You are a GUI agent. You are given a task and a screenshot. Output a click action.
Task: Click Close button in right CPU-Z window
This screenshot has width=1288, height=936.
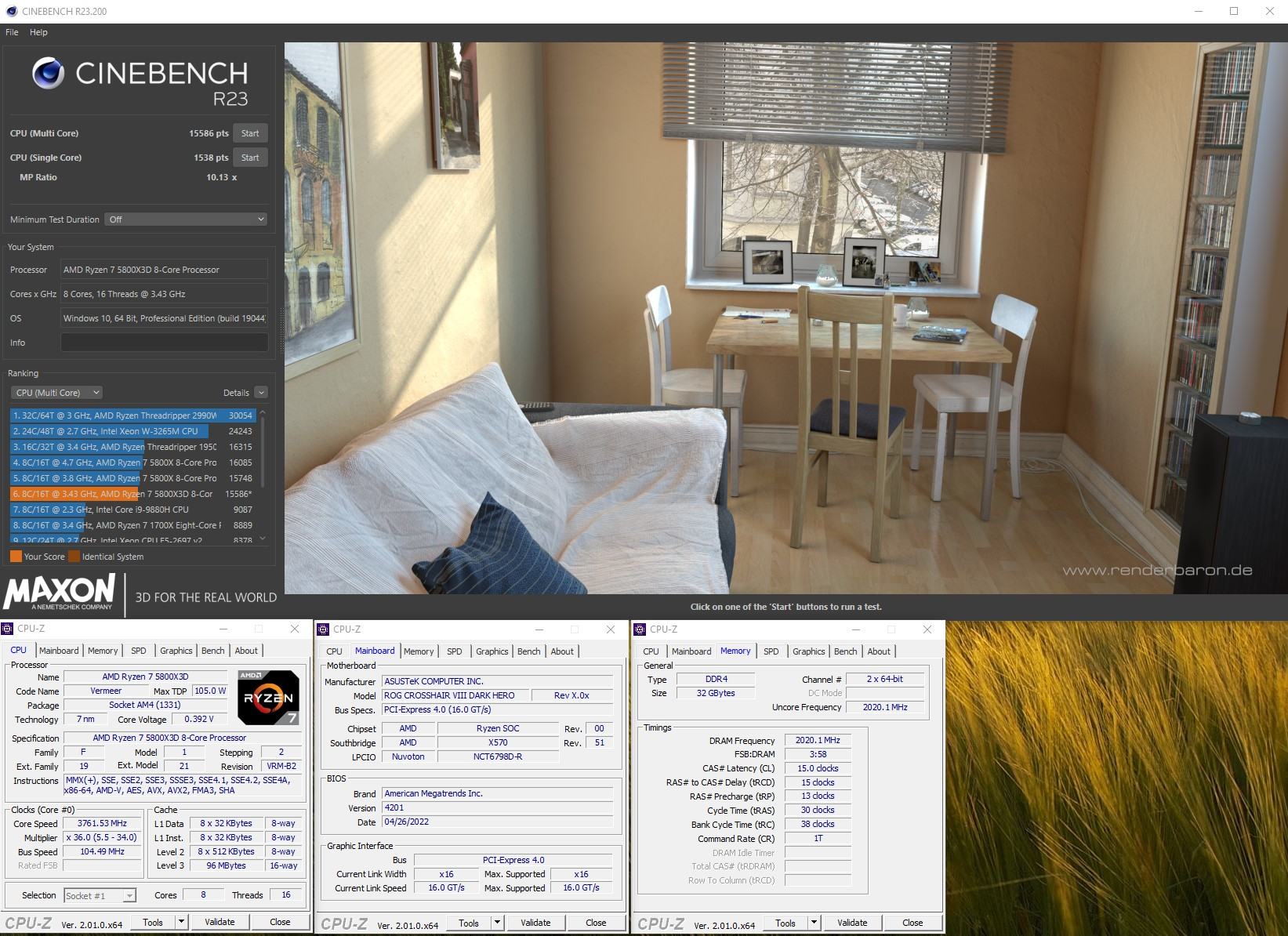(x=912, y=923)
